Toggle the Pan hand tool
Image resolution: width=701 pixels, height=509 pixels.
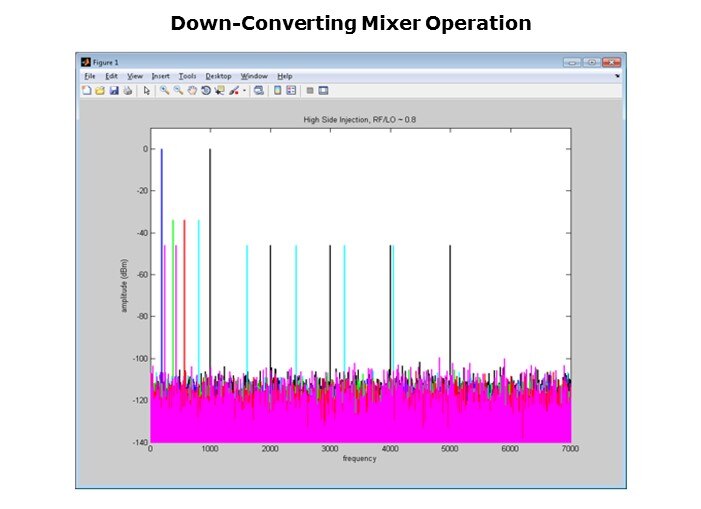point(192,90)
